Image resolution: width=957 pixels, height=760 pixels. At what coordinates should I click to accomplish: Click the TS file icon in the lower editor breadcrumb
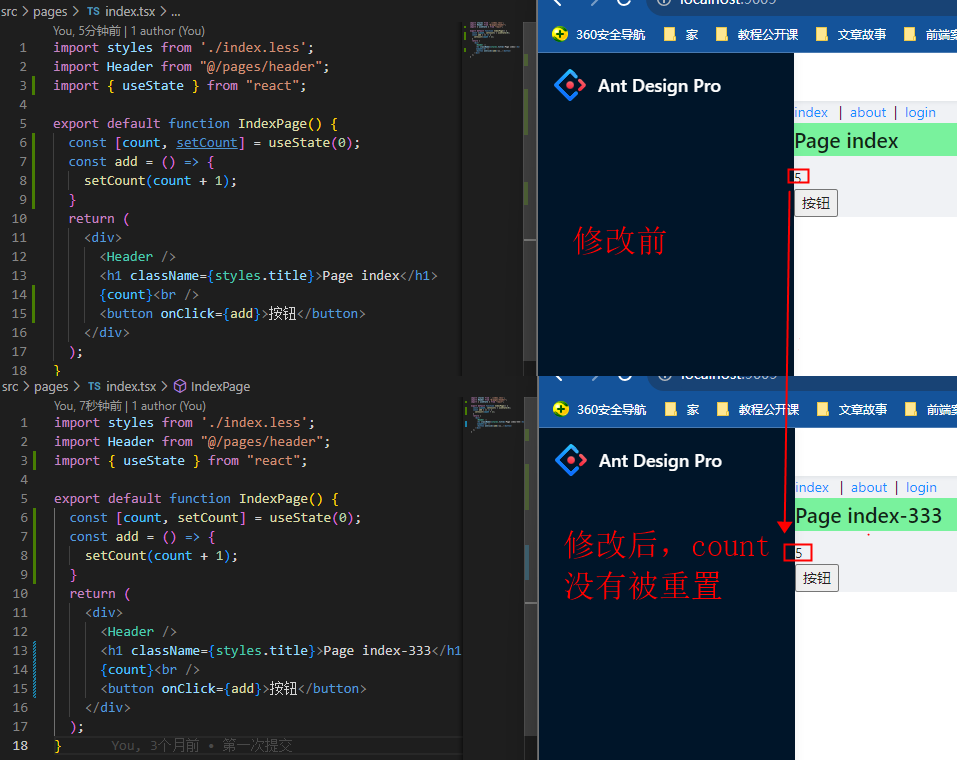click(x=95, y=386)
